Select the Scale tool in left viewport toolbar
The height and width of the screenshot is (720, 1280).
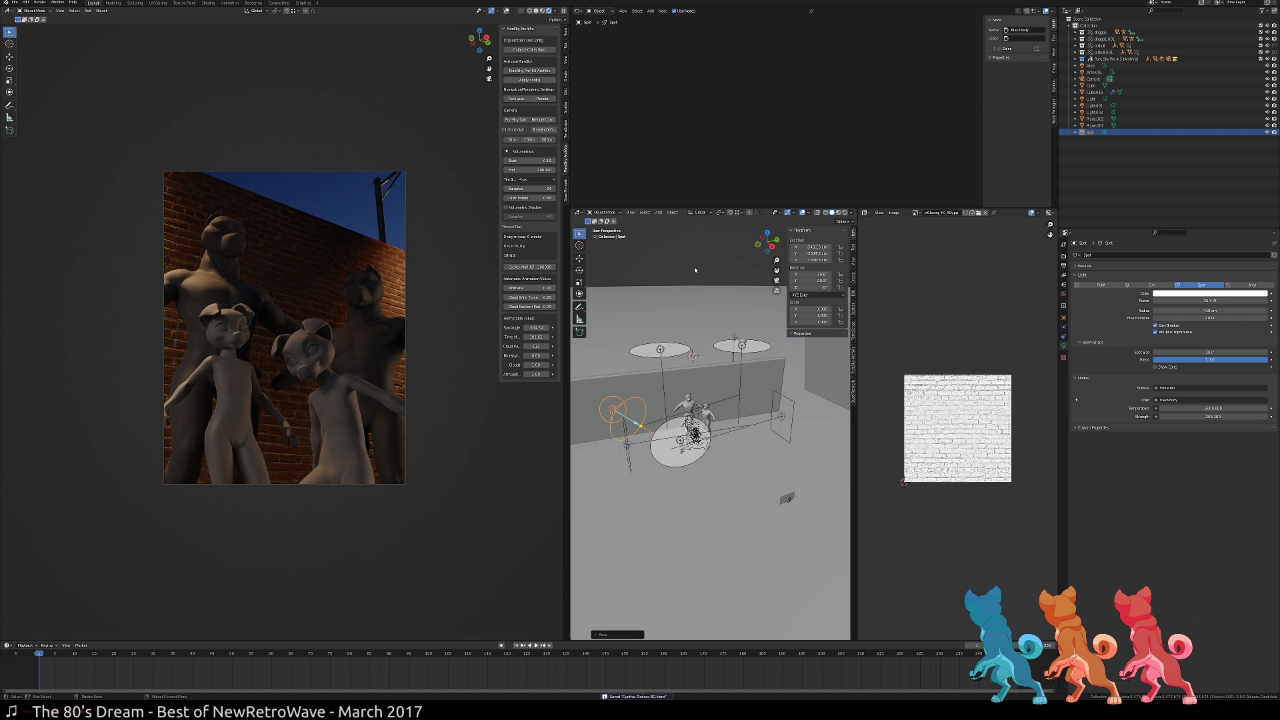9,80
